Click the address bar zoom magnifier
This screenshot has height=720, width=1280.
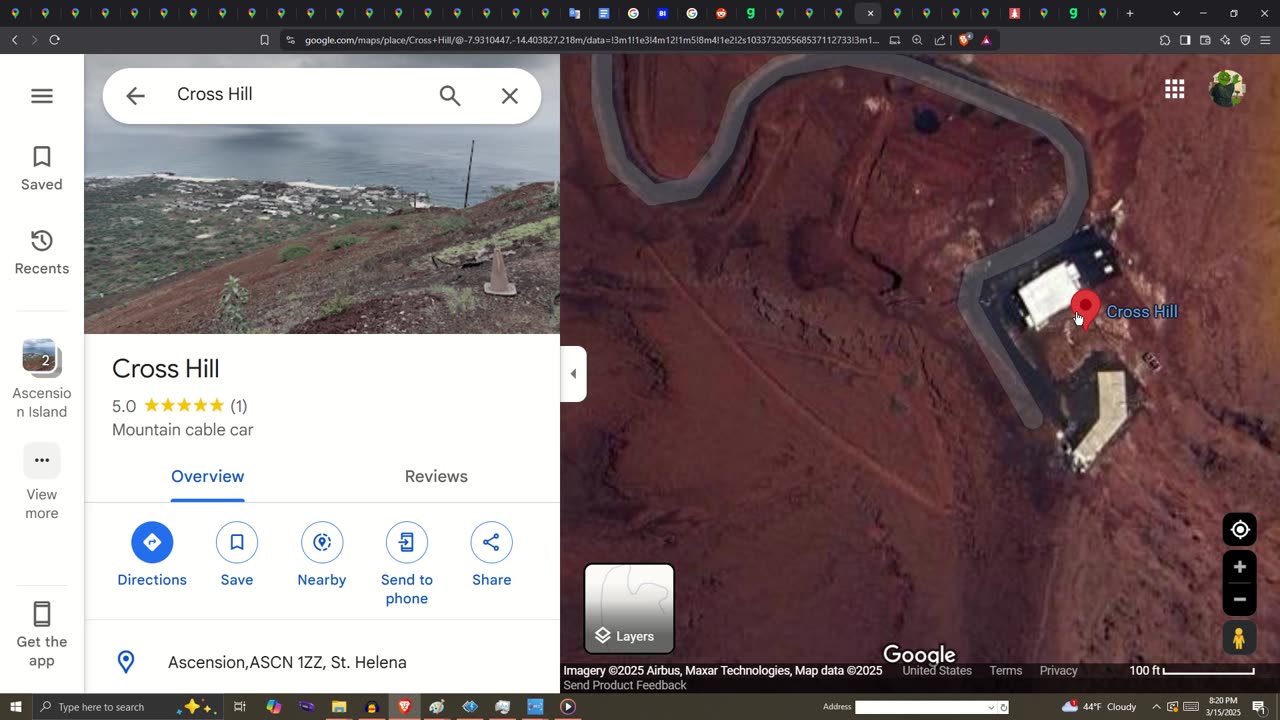(917, 40)
